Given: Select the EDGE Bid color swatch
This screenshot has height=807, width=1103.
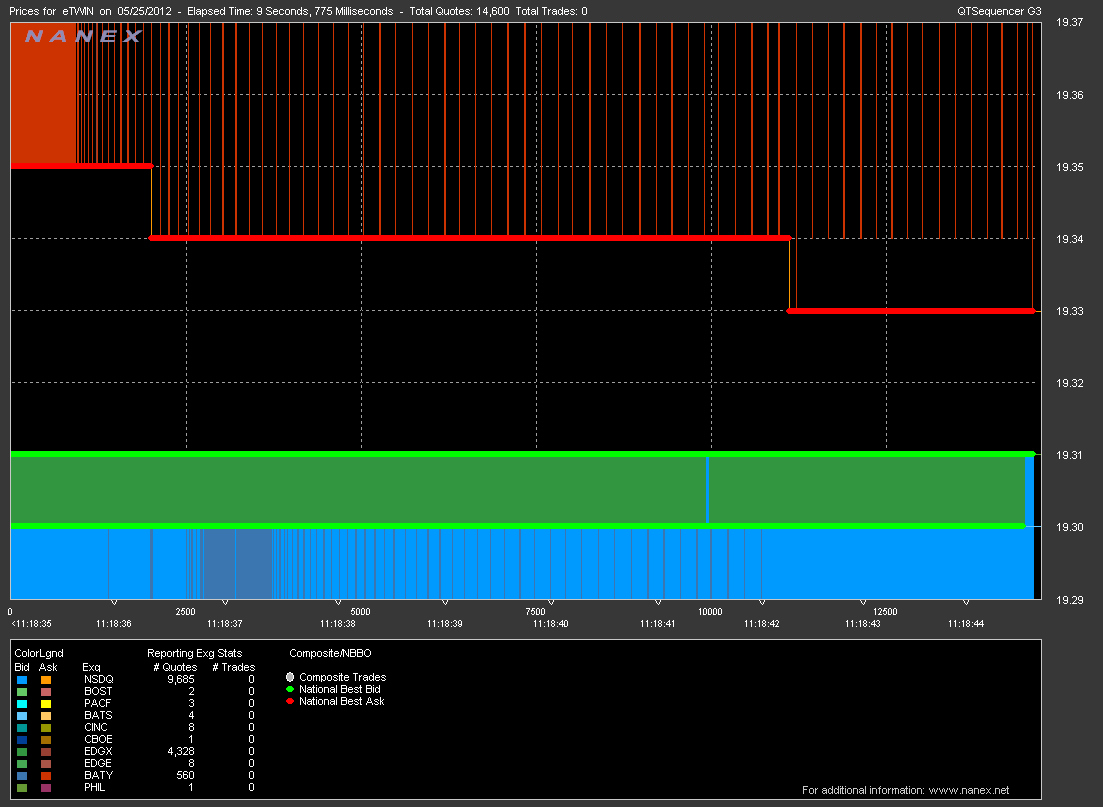Looking at the screenshot, I should (22, 764).
